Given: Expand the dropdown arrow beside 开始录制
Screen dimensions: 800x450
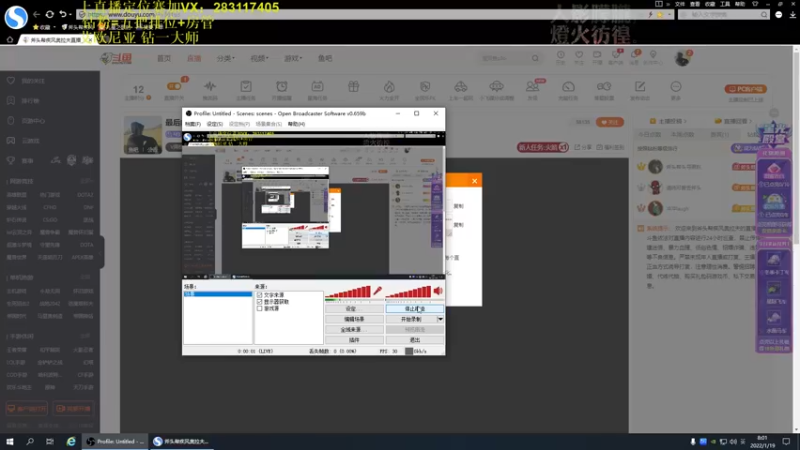Looking at the screenshot, I should point(440,319).
